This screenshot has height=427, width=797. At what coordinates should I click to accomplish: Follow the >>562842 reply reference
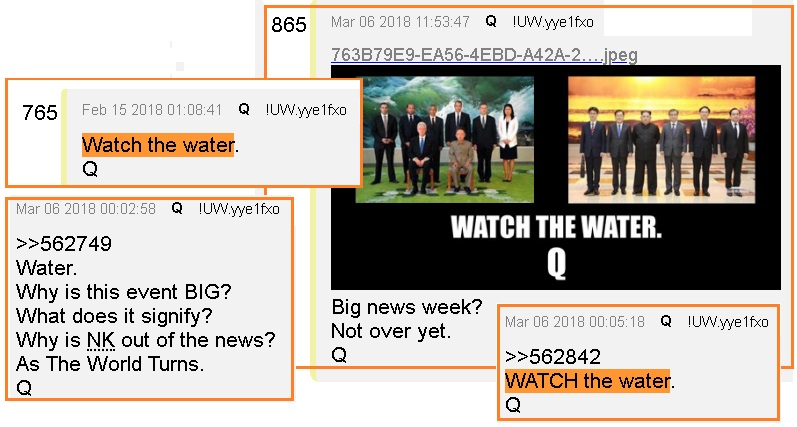click(553, 357)
